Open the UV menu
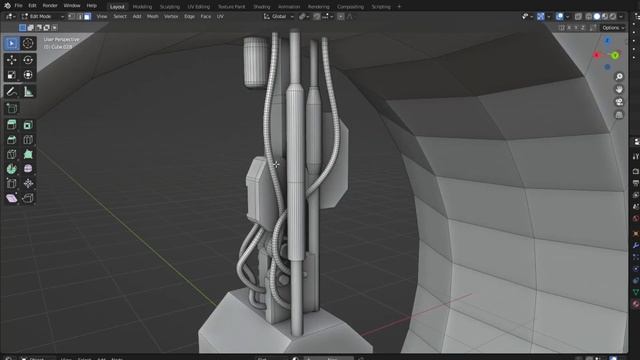The height and width of the screenshot is (360, 640). click(220, 17)
